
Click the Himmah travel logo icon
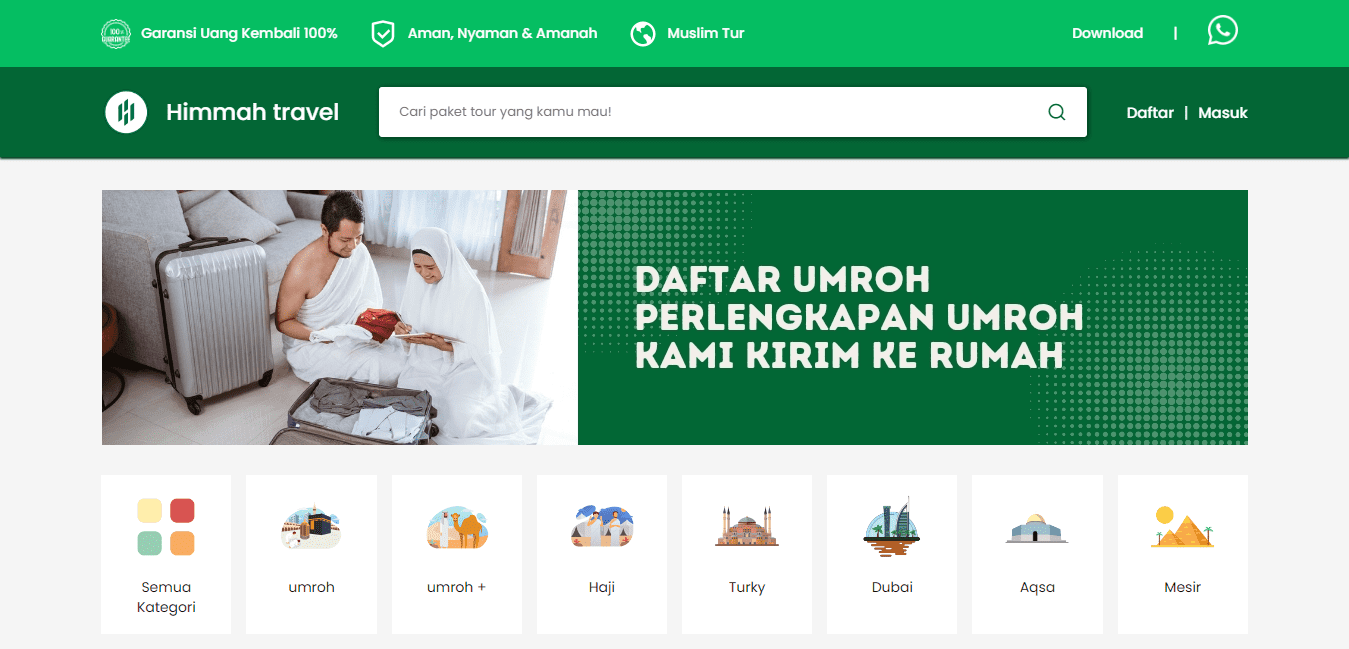[126, 112]
